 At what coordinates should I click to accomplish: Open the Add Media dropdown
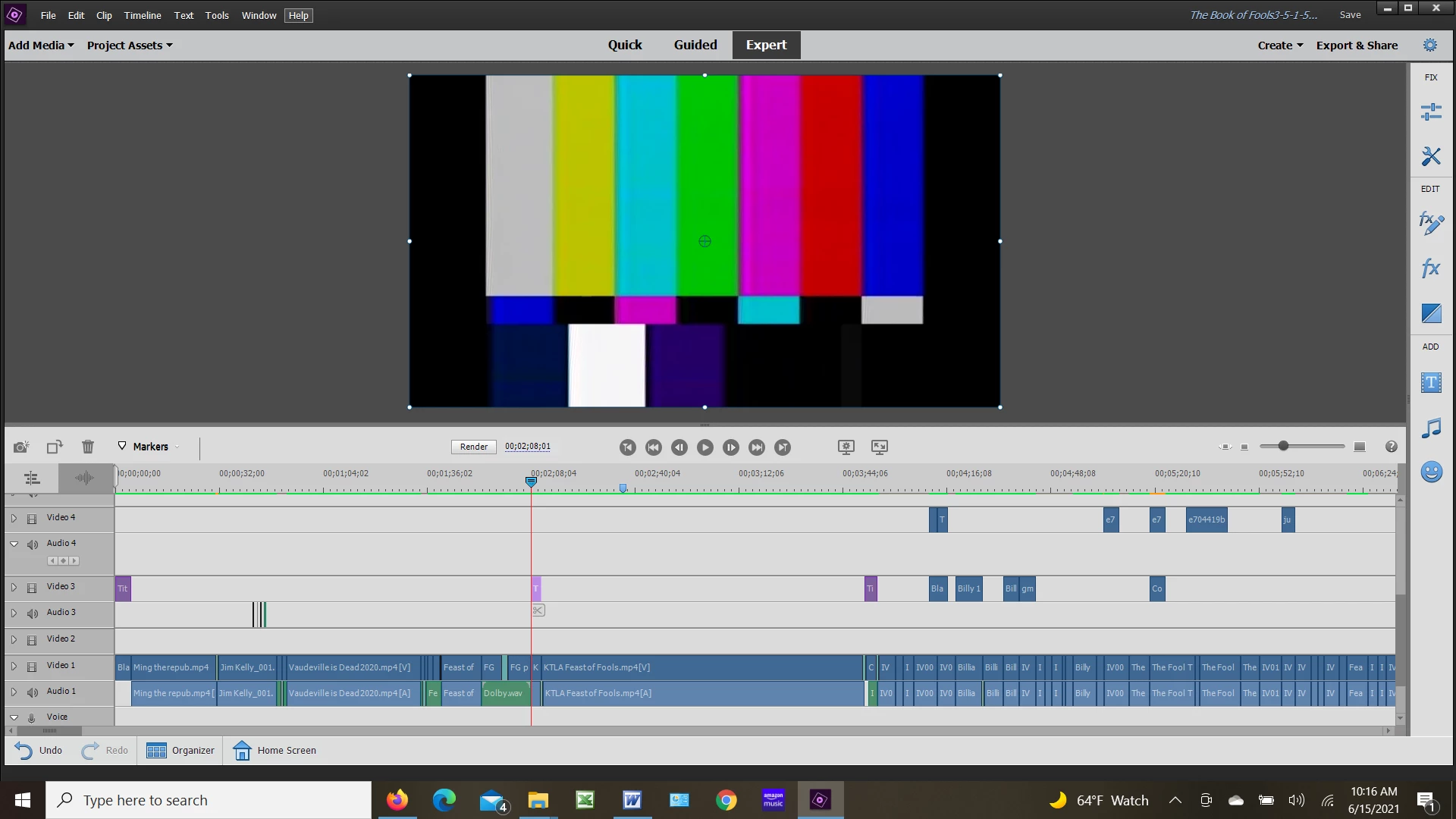(x=41, y=45)
